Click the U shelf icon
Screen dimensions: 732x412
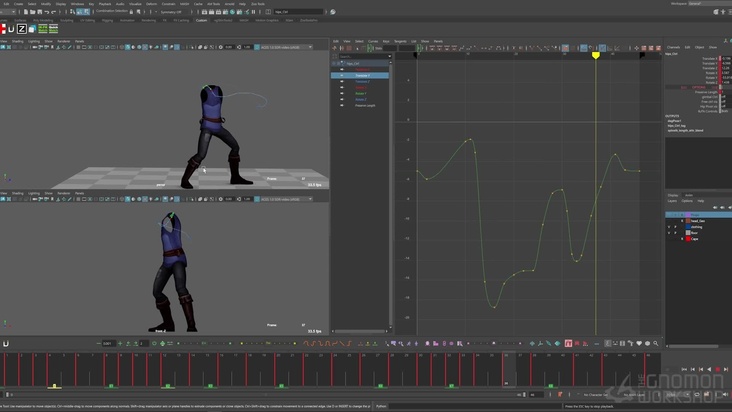click(x=12, y=29)
